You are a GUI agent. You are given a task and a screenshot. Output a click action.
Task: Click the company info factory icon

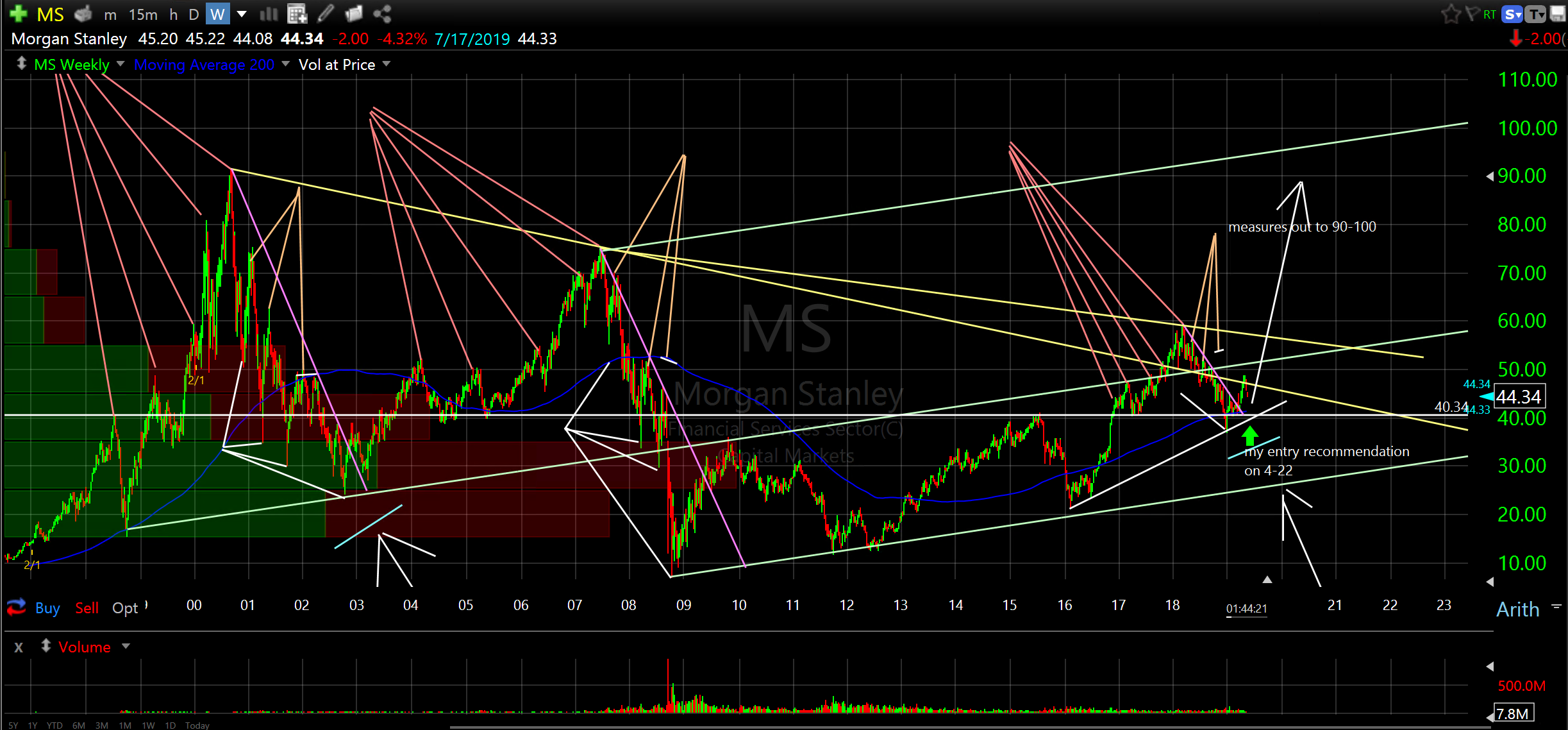click(82, 13)
